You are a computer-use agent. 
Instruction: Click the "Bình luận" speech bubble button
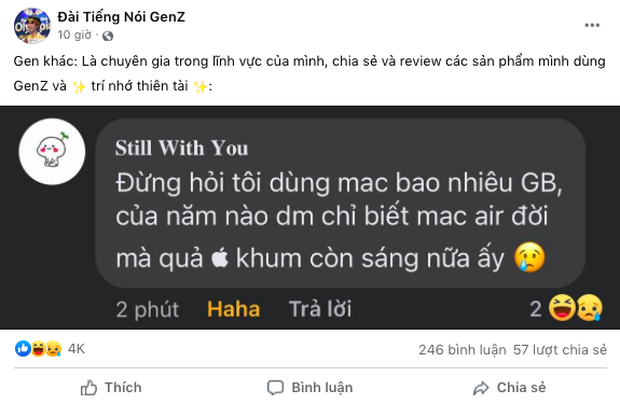click(310, 387)
